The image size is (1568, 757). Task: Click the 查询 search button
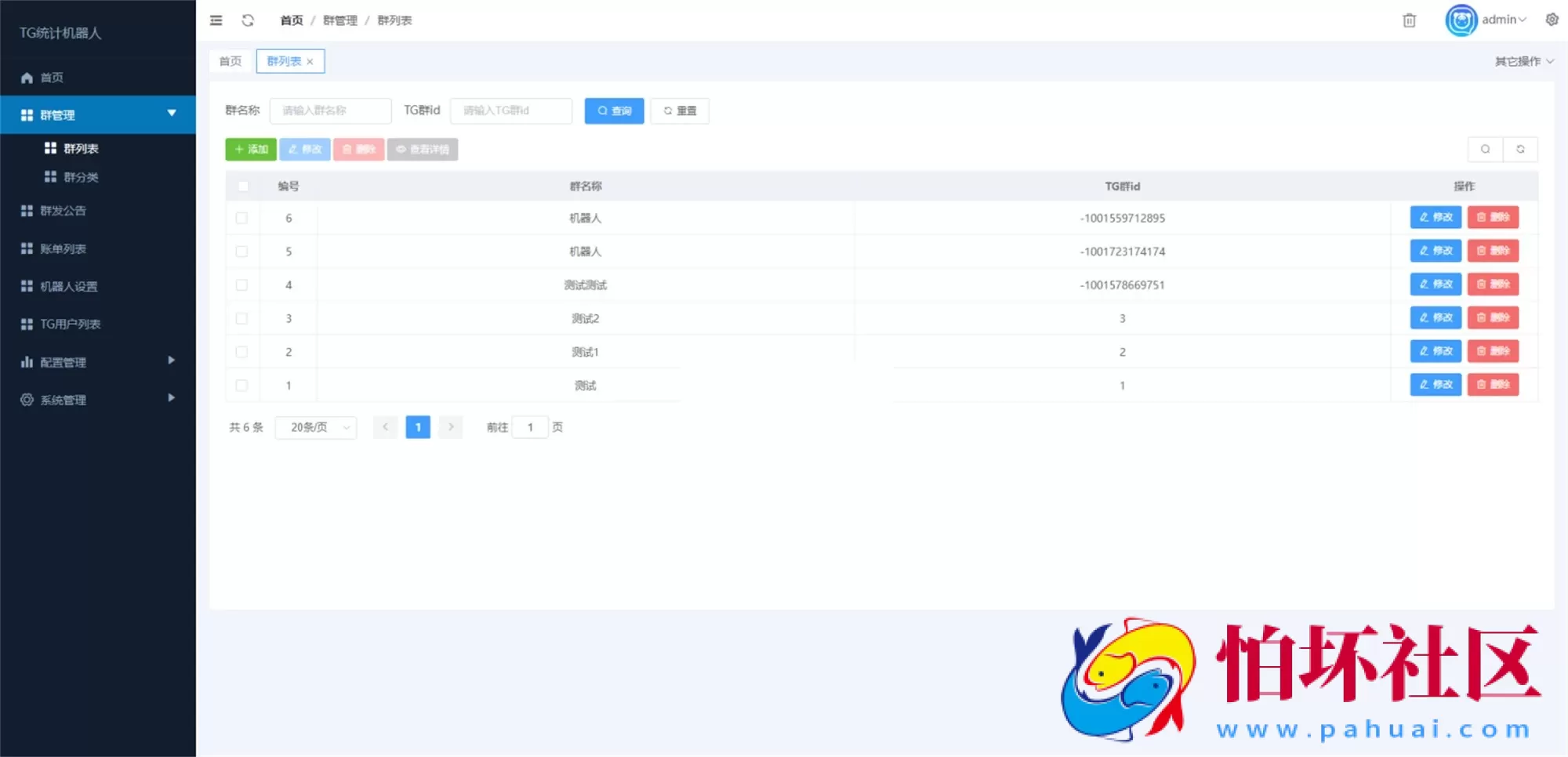pos(614,110)
